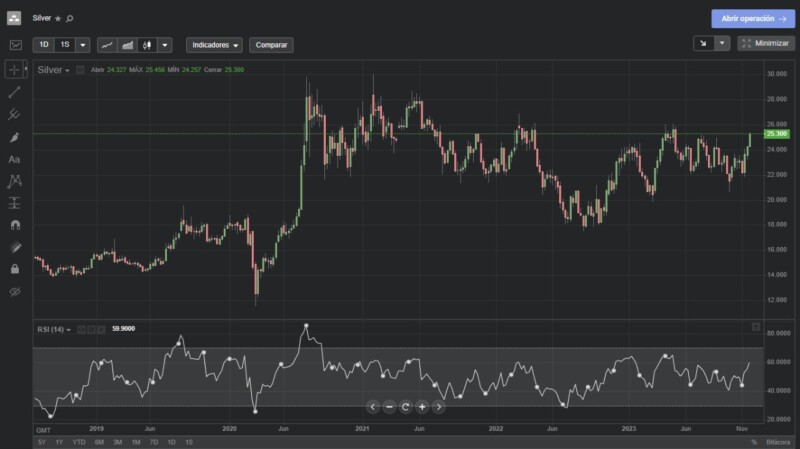800x449 pixels.
Task: Switch to candlestick chart style
Action: tap(147, 45)
